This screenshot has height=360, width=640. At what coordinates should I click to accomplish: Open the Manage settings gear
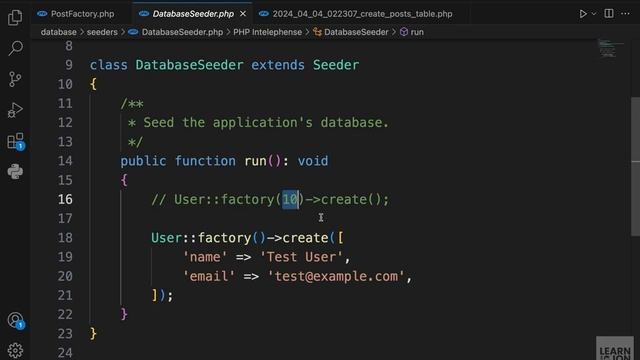pyautogui.click(x=15, y=350)
